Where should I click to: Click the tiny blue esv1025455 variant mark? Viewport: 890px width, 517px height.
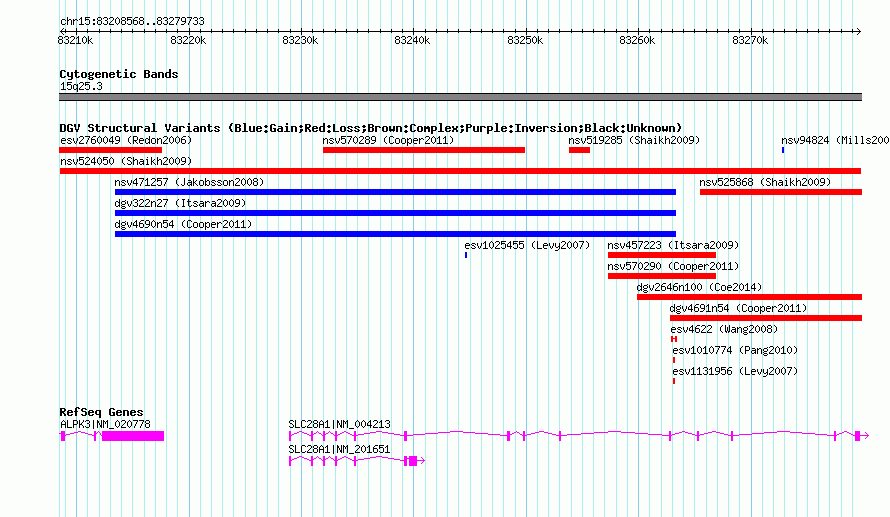pos(466,255)
